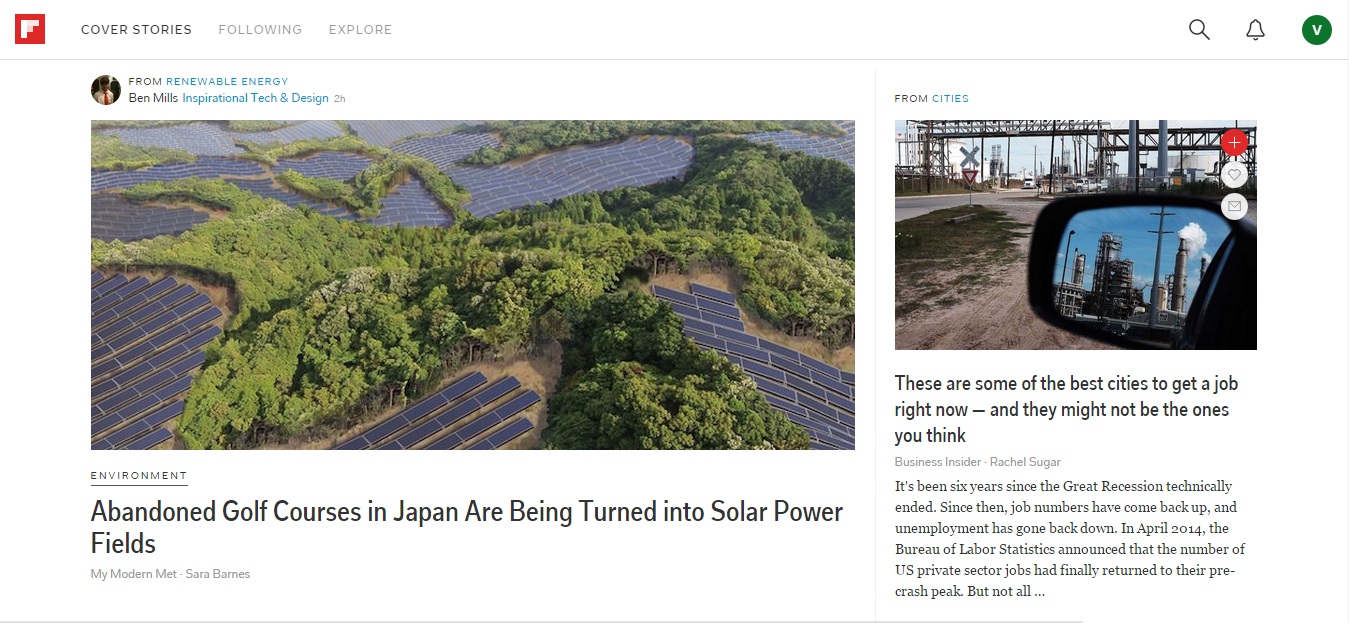1349x623 pixels.
Task: Open search with the magnifying glass icon
Action: coord(1199,29)
